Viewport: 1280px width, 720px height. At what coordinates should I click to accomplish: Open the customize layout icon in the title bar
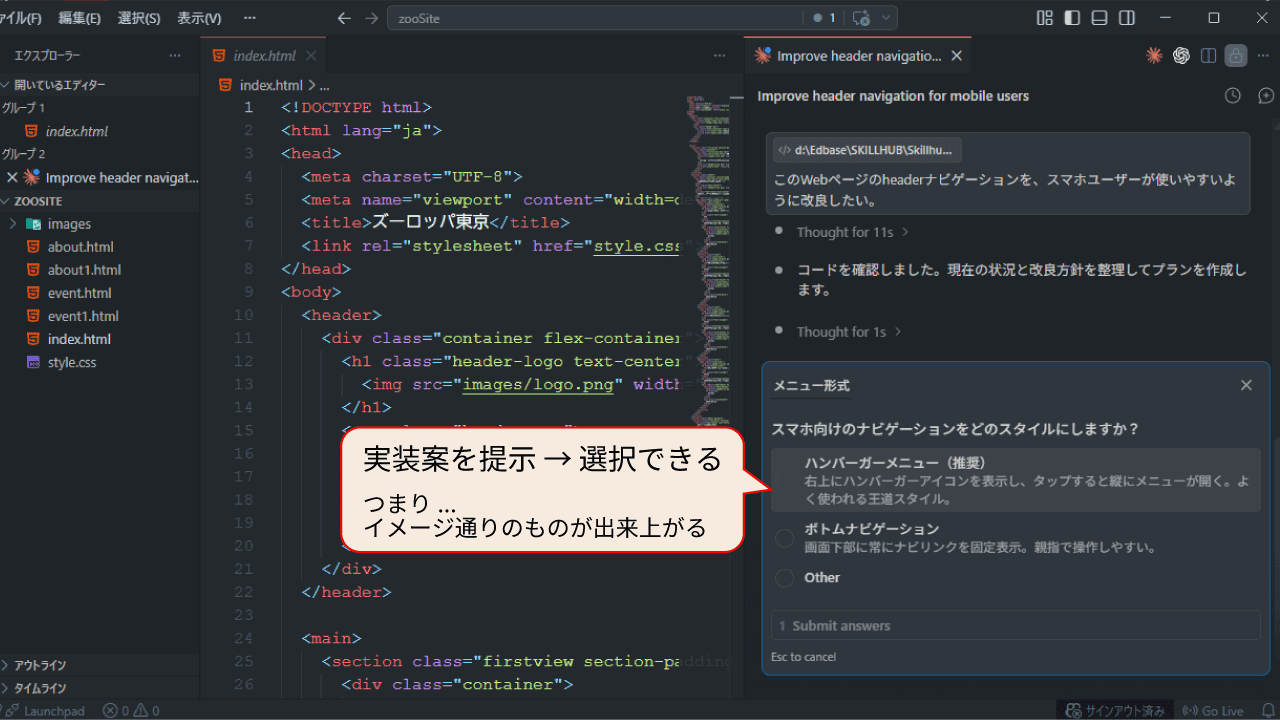[x=1045, y=18]
